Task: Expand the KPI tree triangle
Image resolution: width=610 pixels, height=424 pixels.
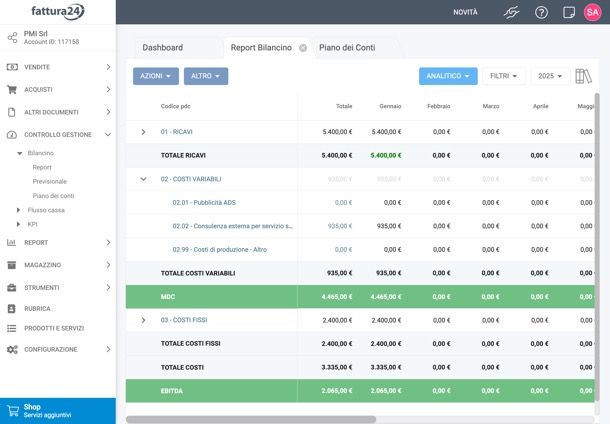Action: (x=18, y=224)
